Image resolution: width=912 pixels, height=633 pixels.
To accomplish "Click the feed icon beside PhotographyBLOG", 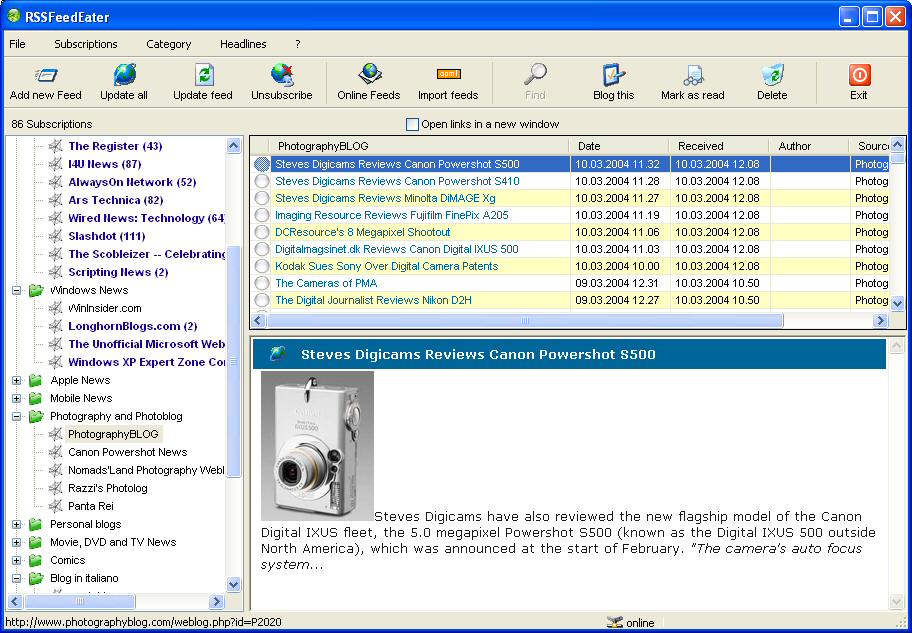I will click(x=55, y=434).
